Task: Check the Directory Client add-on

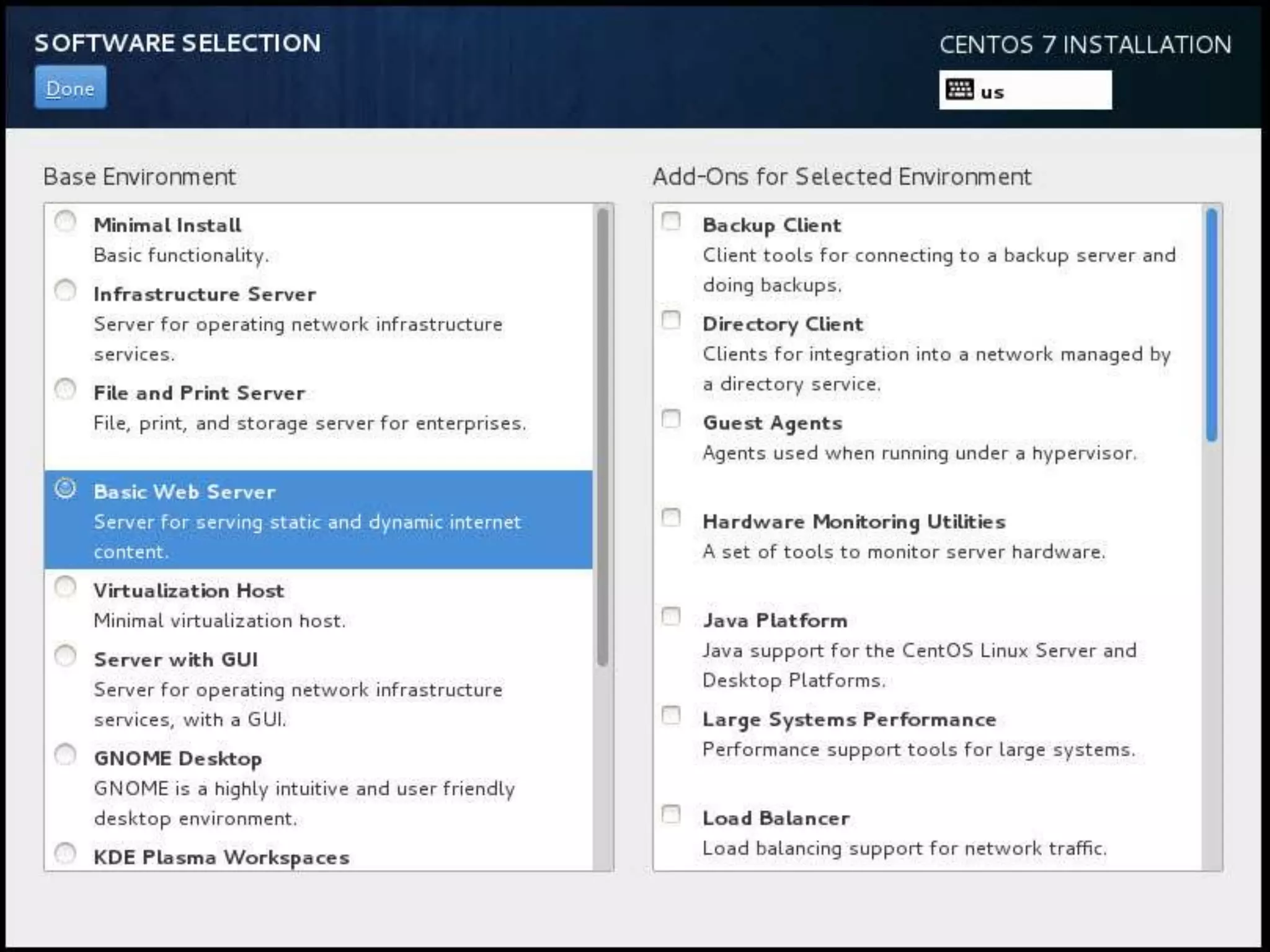Action: click(x=671, y=320)
